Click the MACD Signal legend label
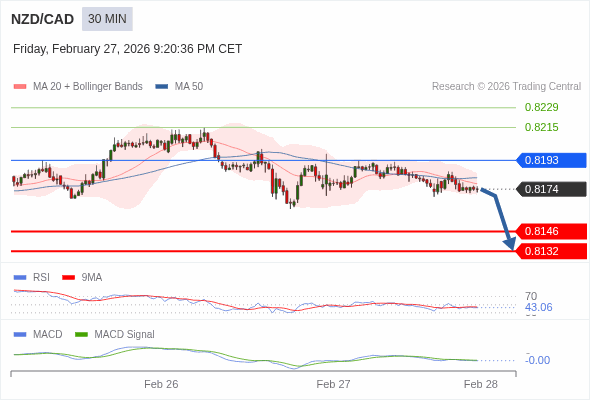Viewport: 590px width, 400px height. pyautogui.click(x=125, y=335)
